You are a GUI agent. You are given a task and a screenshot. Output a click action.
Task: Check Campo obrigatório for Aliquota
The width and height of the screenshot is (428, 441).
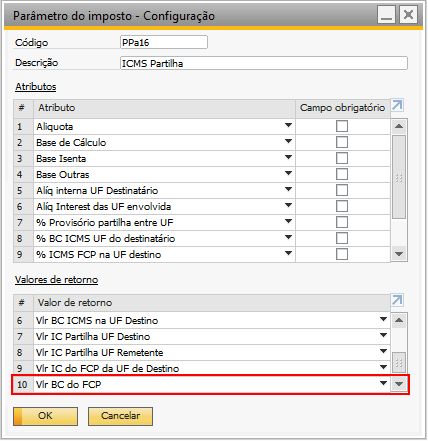(x=342, y=126)
